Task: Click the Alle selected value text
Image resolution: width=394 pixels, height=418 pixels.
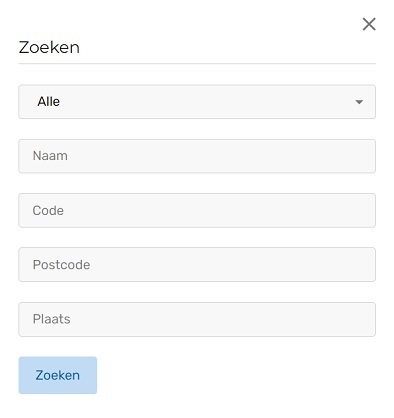Action: (x=49, y=101)
